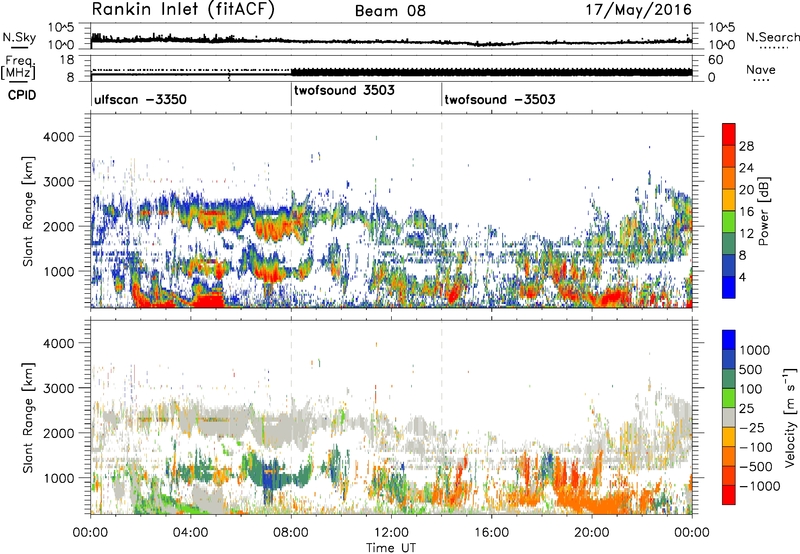Click the noise trace in the N.Sky panel
Screen dimensions: 800x554
(391, 41)
